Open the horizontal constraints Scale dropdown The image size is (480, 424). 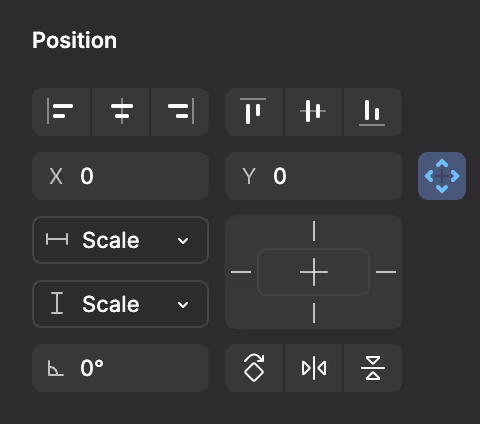coord(121,240)
